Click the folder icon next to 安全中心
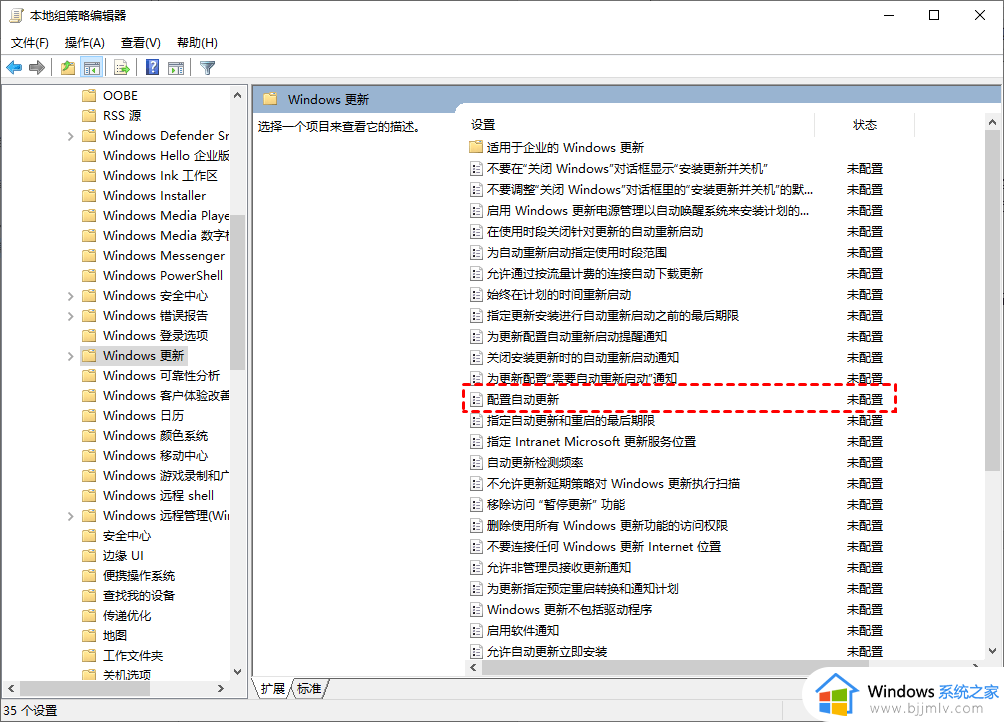This screenshot has height=722, width=1004. coord(90,535)
